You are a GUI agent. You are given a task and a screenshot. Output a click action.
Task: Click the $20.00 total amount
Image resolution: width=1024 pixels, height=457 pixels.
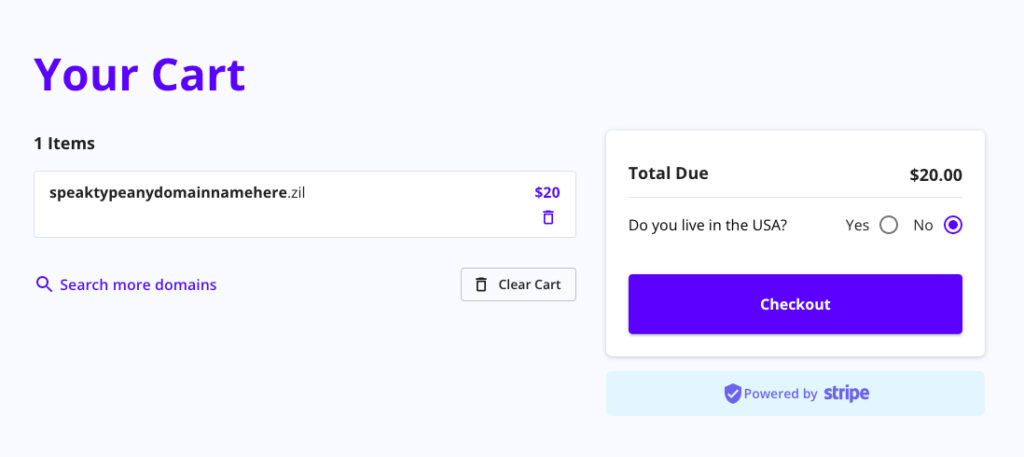(x=935, y=175)
